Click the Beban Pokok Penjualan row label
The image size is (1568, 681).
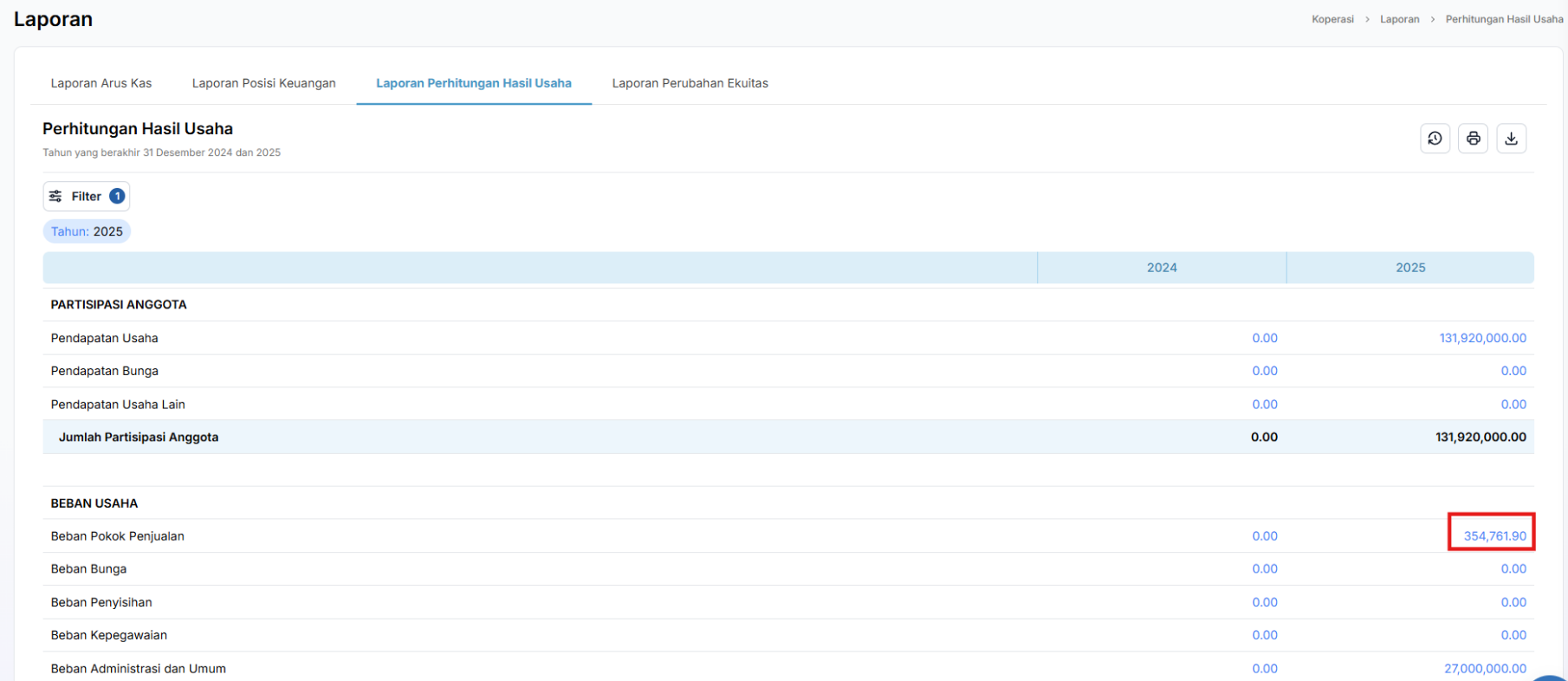tap(118, 536)
